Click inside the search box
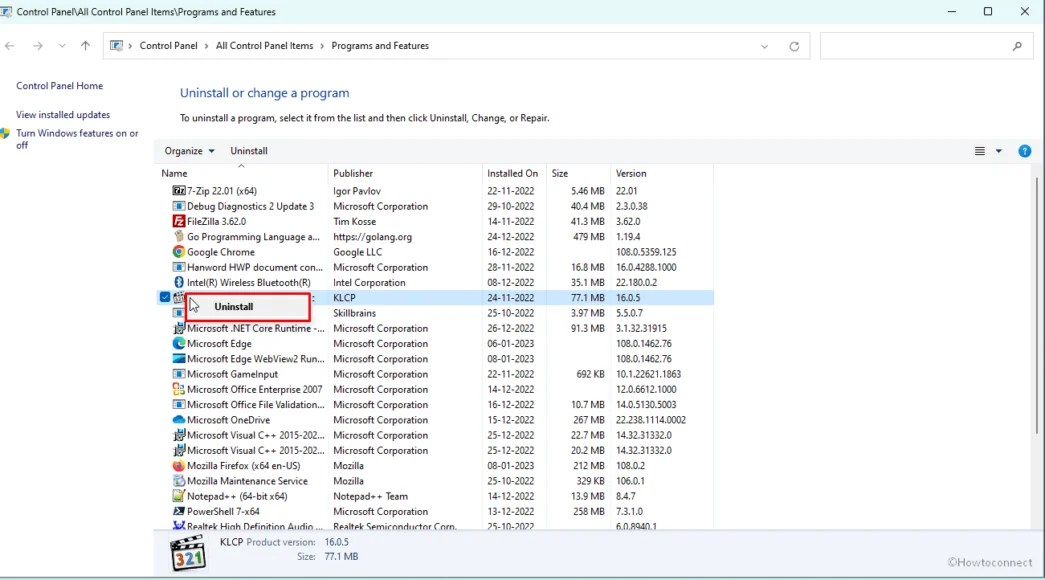The height and width of the screenshot is (580, 1045). tap(920, 45)
